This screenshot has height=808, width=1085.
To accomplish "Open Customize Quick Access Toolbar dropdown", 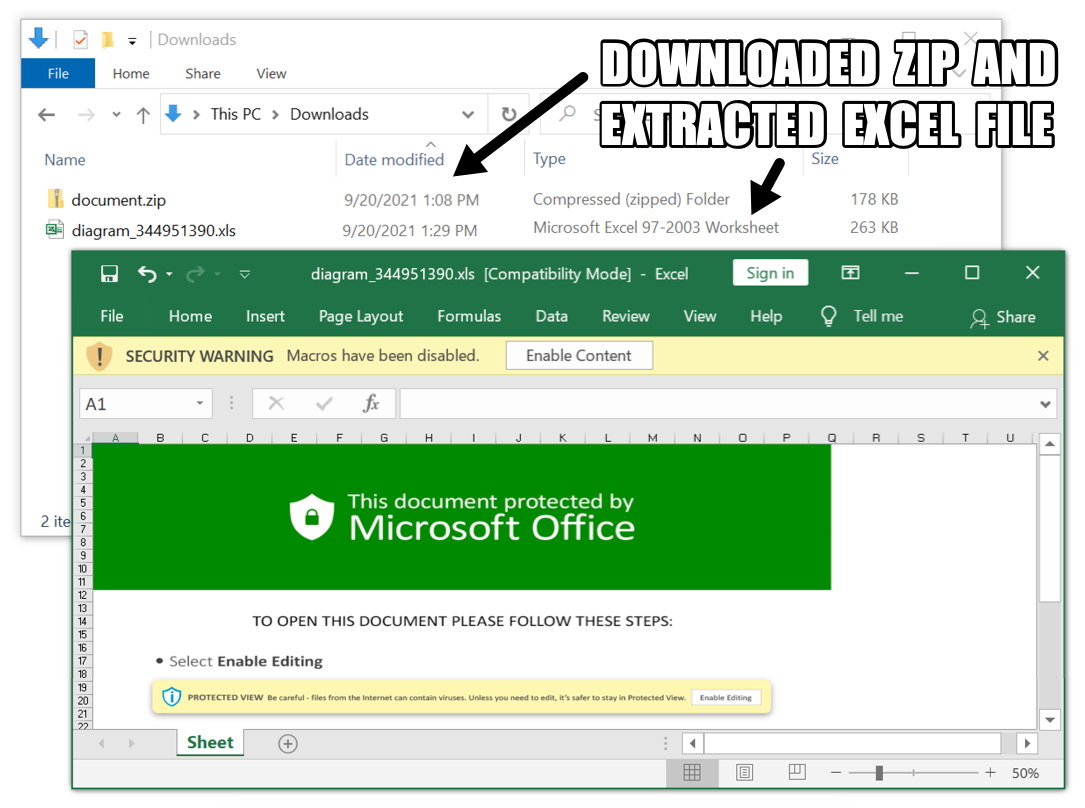I will 244,275.
